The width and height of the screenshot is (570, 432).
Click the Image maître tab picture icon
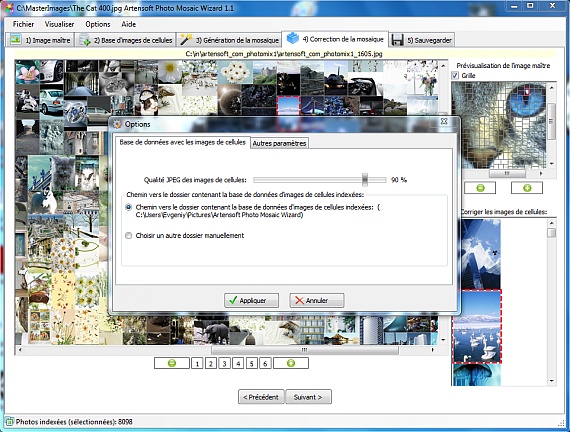15,39
